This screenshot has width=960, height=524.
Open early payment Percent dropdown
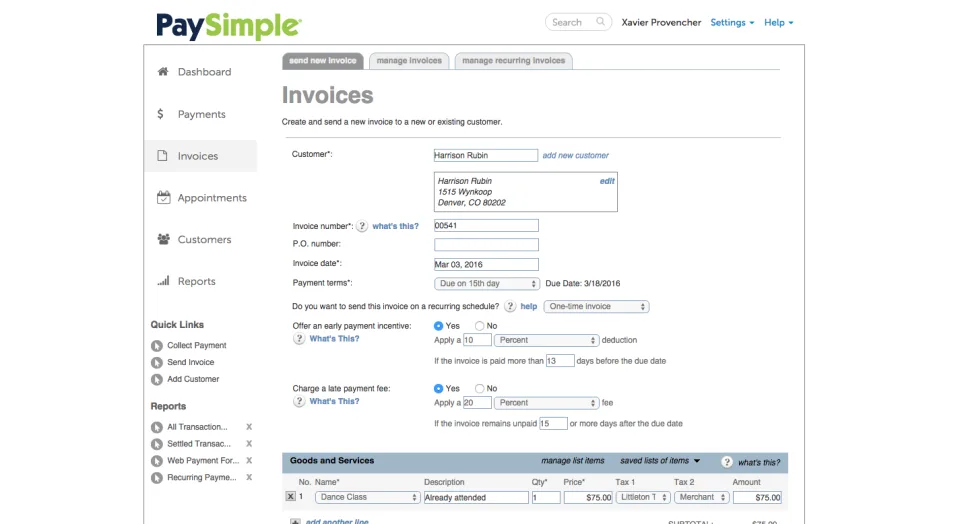point(546,340)
